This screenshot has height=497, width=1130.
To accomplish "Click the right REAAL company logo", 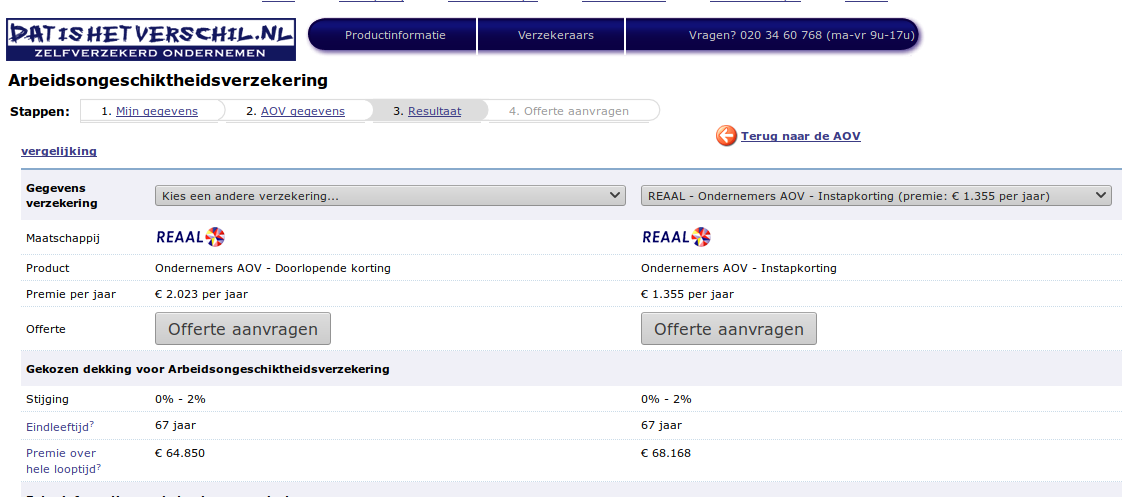I will pos(676,237).
